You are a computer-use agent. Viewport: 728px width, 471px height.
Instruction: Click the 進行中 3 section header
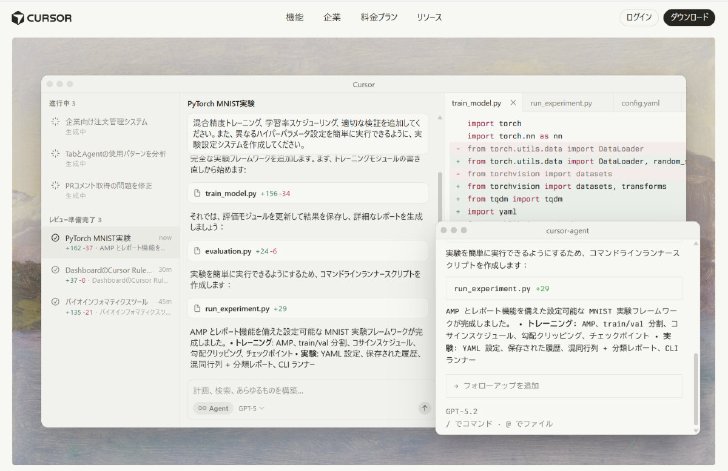coord(62,103)
